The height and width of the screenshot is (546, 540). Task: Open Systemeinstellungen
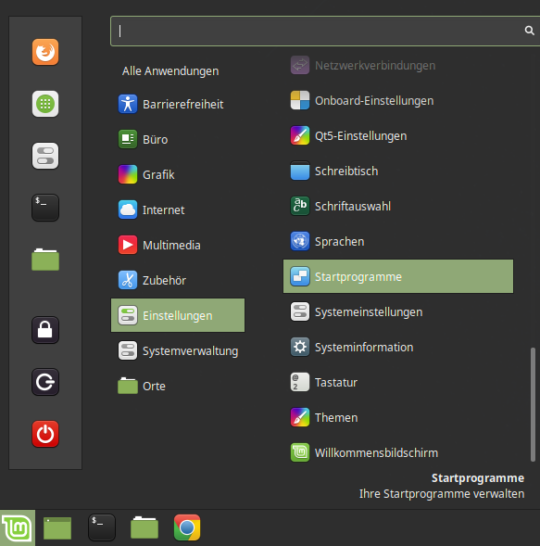coord(398,312)
